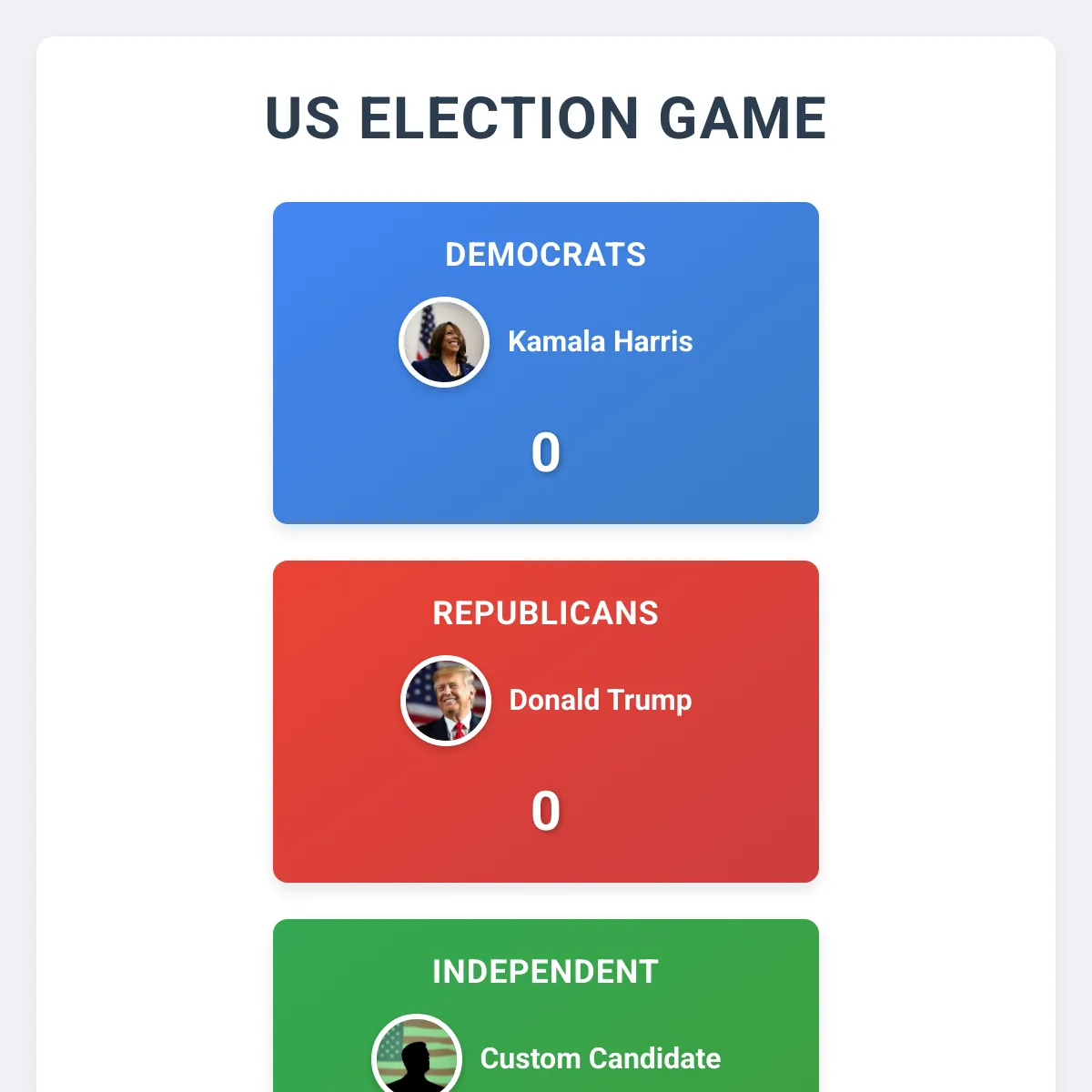1092x1092 pixels.
Task: Click white panel area left of Democrats card
Action: tap(155, 364)
